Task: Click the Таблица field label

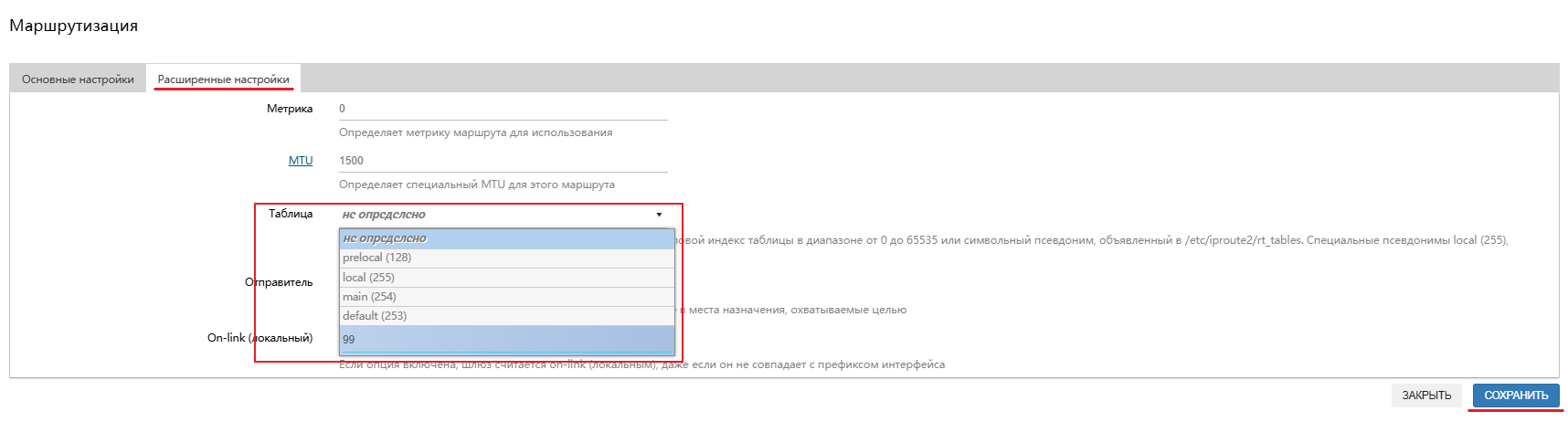Action: coord(290,214)
